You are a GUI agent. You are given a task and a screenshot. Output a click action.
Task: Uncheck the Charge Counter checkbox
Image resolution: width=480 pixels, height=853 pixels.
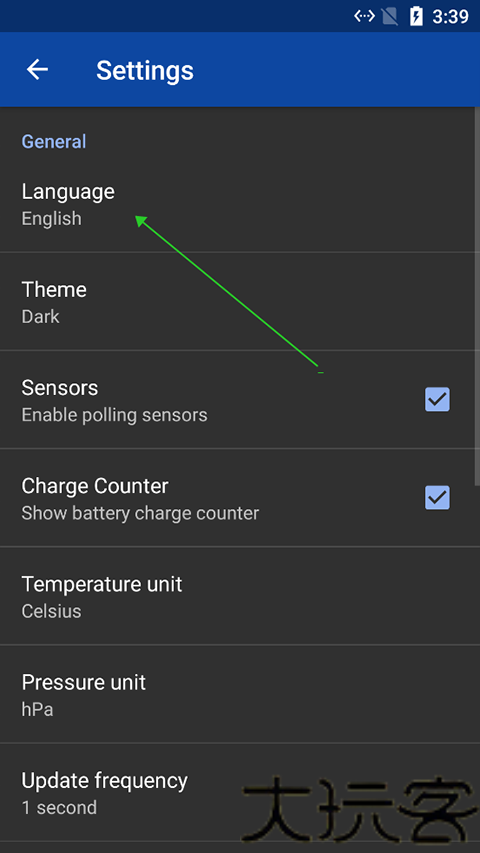click(437, 497)
